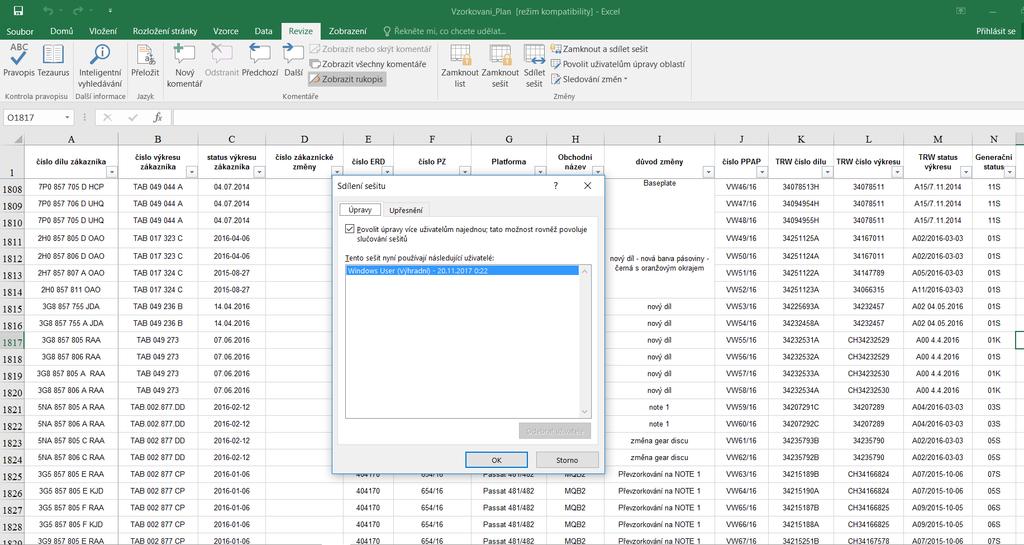The width and height of the screenshot is (1024, 545).
Task: Open Inteligentní vyhledávání smart lookup
Action: [x=100, y=66]
